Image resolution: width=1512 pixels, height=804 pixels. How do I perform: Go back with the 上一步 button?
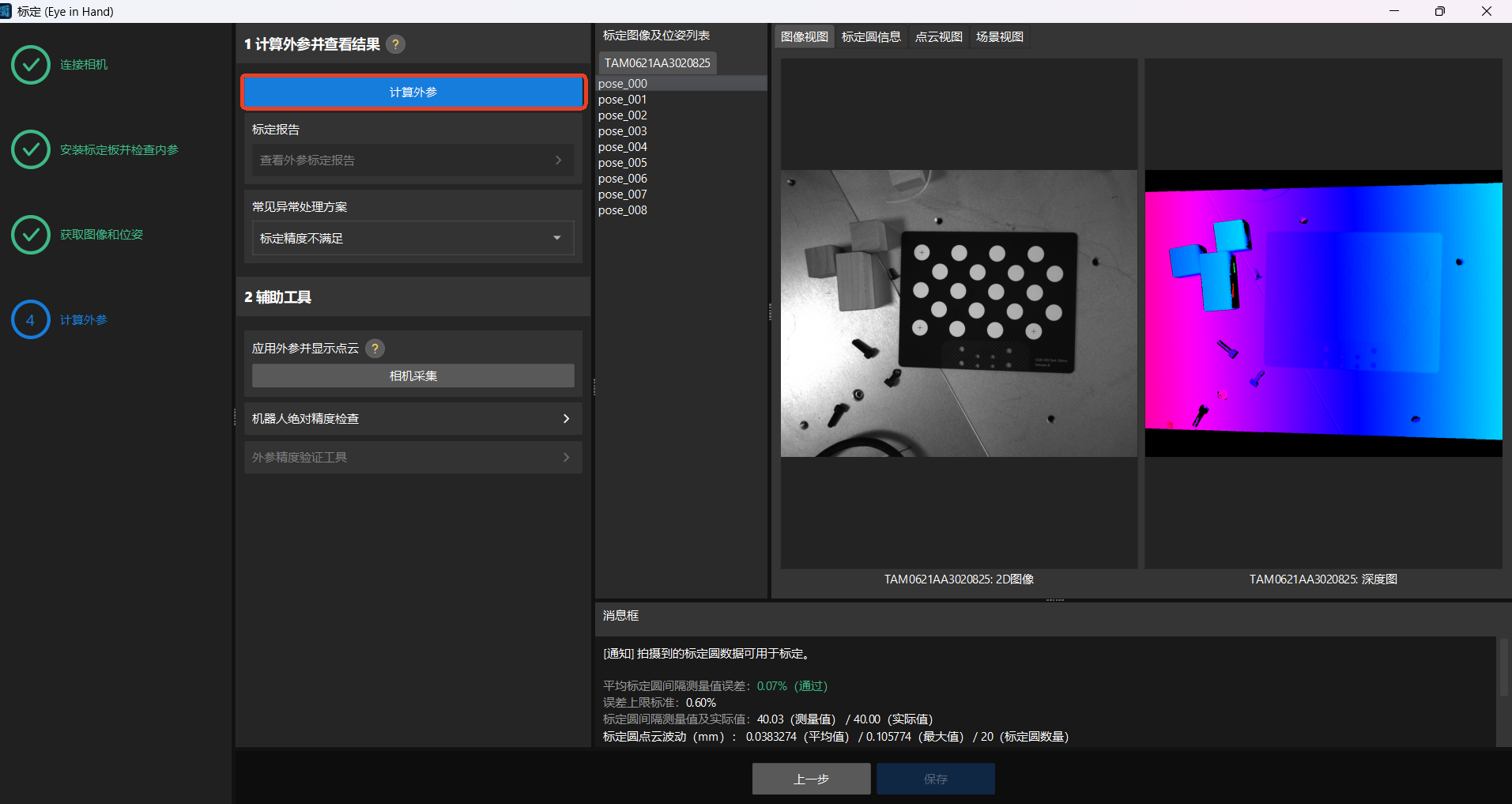(x=811, y=779)
